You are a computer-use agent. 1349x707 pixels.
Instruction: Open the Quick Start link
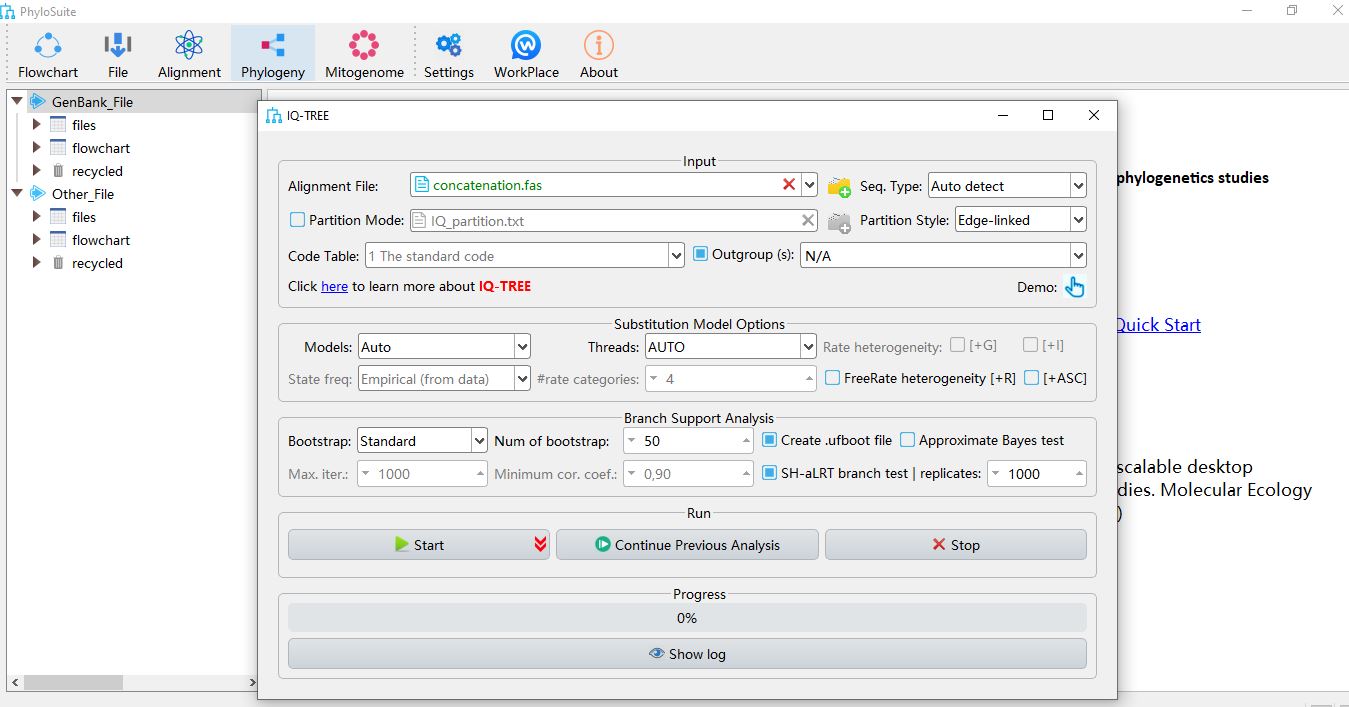click(x=1158, y=324)
